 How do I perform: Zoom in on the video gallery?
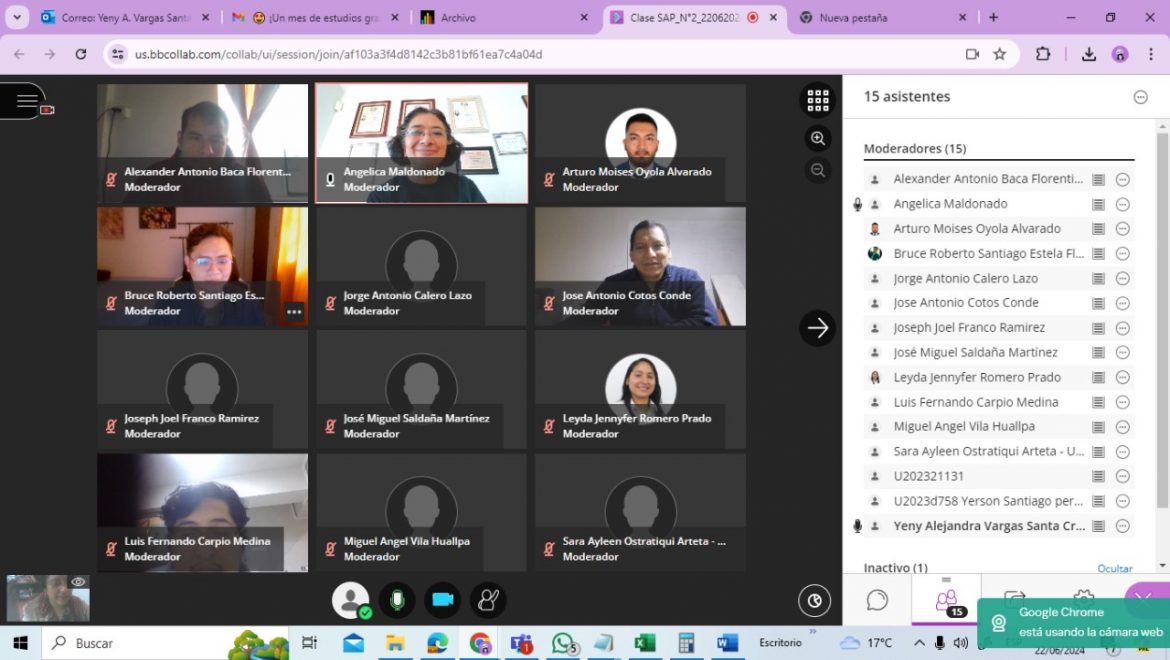[x=818, y=139]
